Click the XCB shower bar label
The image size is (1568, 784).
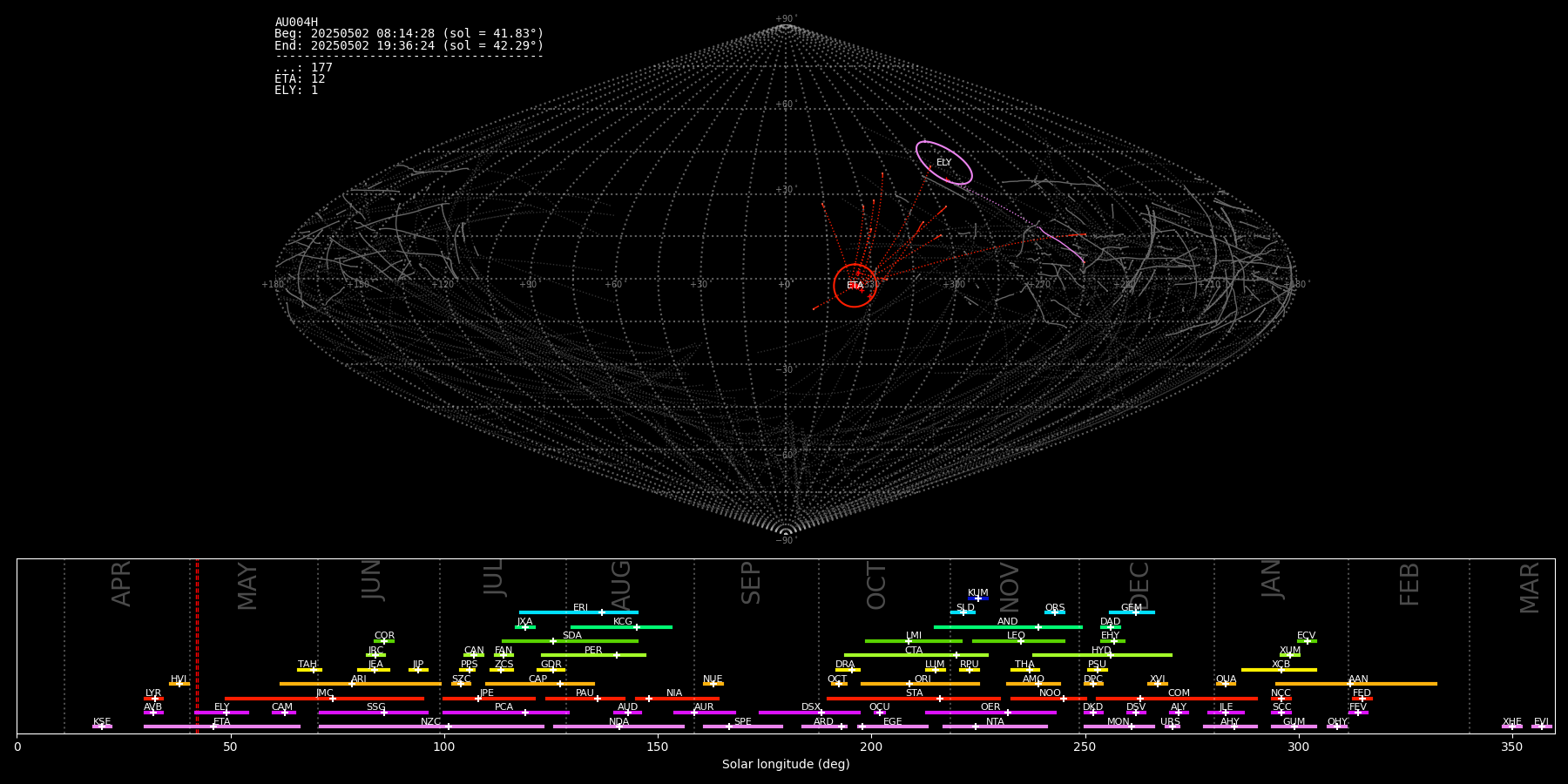1281,665
